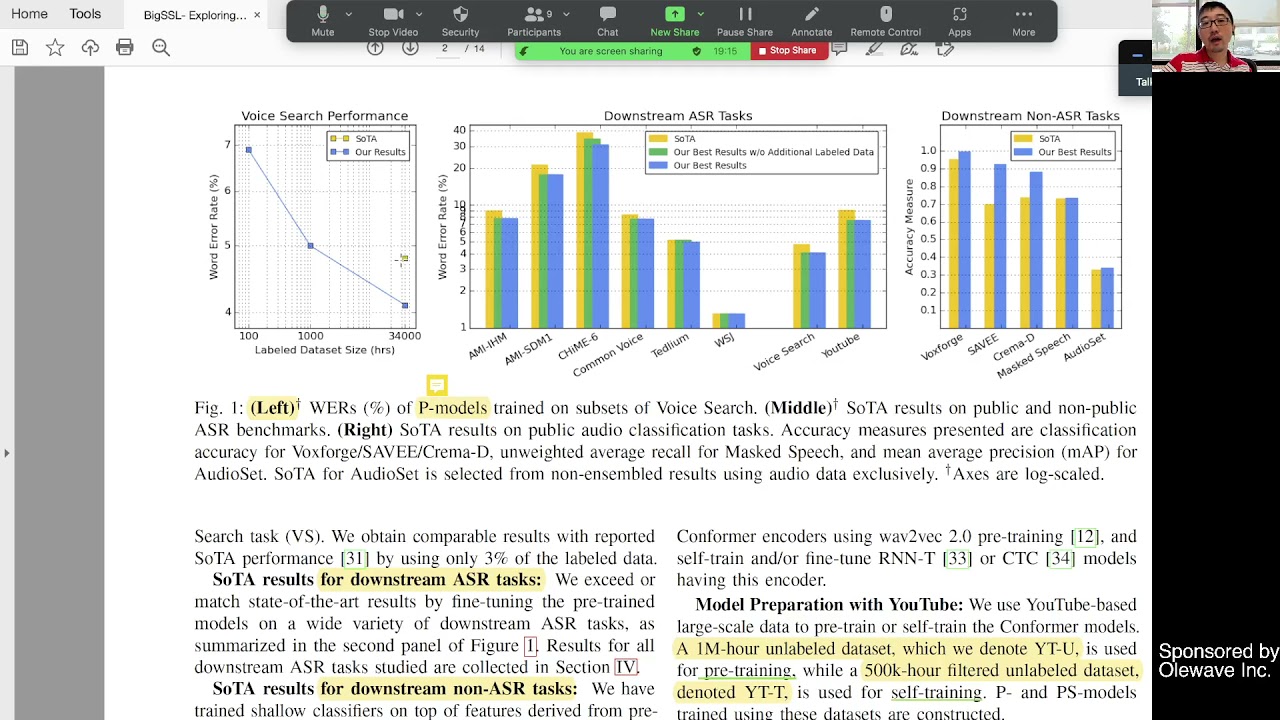This screenshot has height=720, width=1280.
Task: Click the comment bubble icon in PDF toolbar
Action: 840,49
